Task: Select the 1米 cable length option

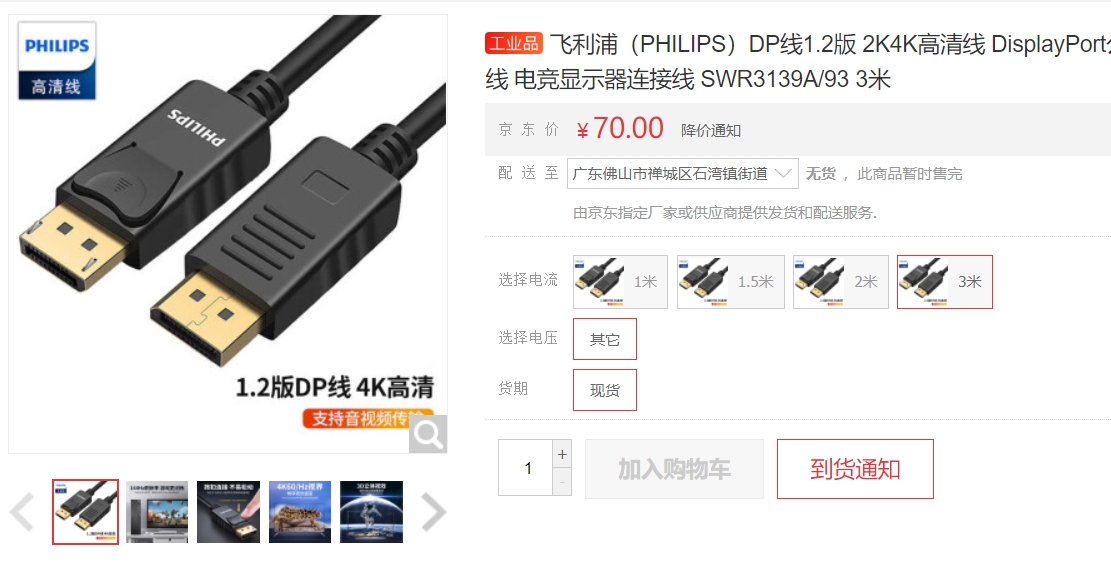Action: click(x=620, y=281)
